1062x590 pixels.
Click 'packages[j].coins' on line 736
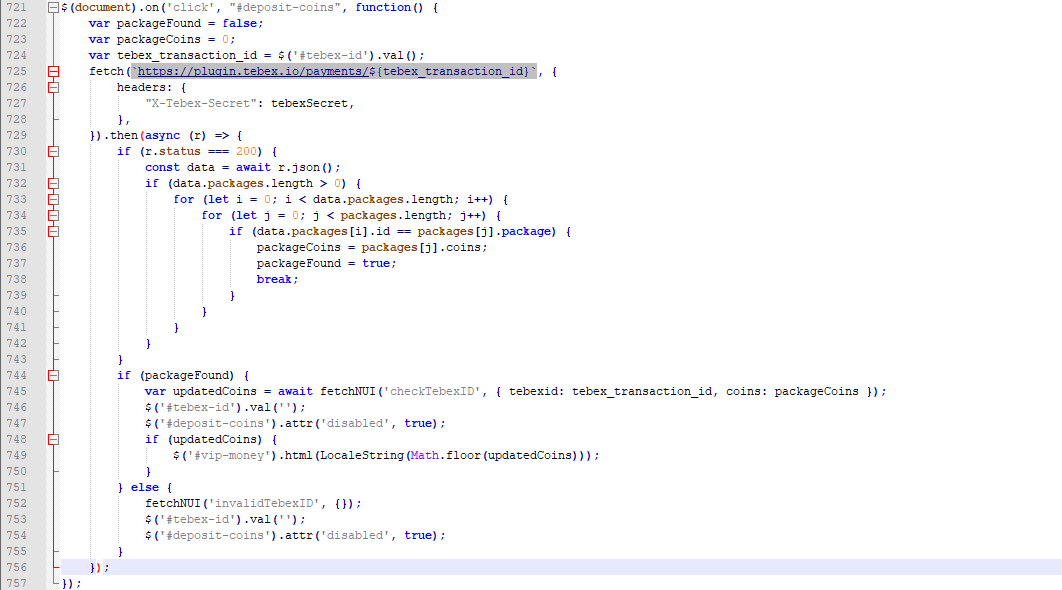click(421, 247)
